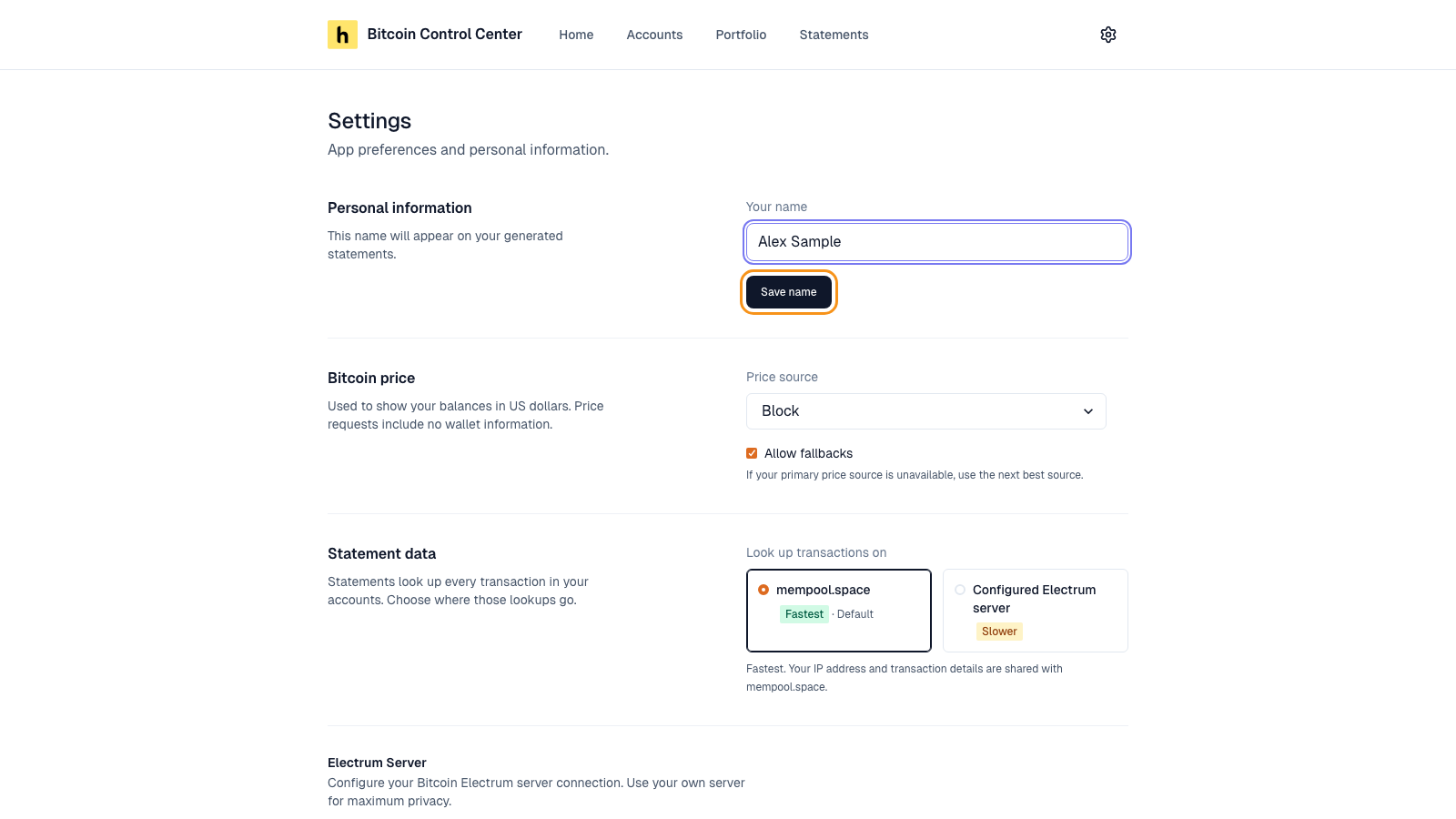Focus the Your name input field
Image resolution: width=1456 pixels, height=819 pixels.
[x=936, y=242]
